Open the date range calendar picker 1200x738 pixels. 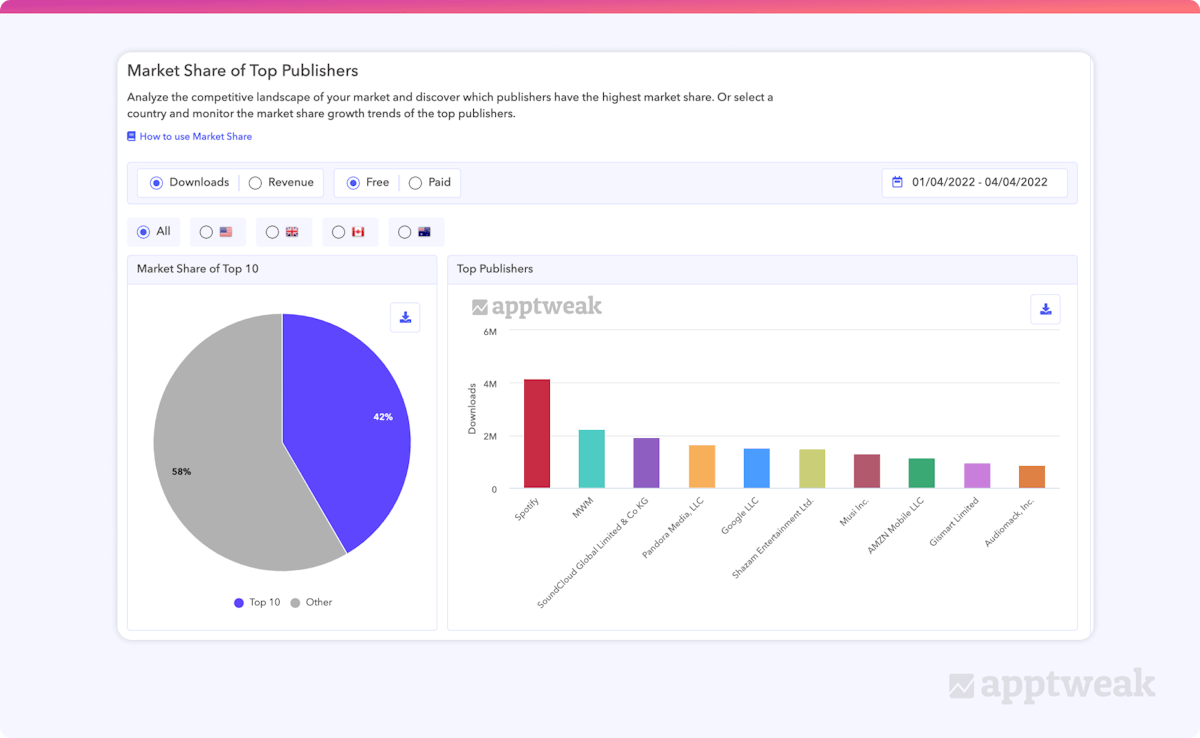pyautogui.click(x=897, y=182)
